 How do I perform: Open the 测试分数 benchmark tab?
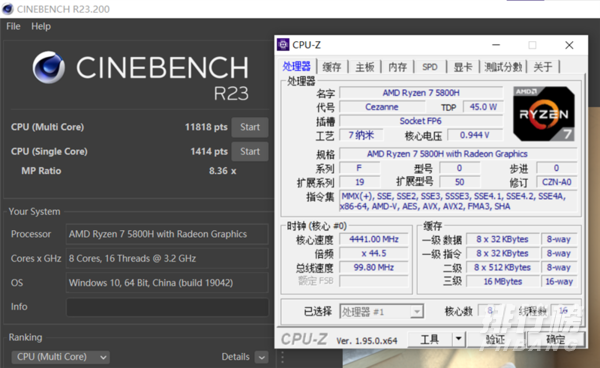click(503, 67)
